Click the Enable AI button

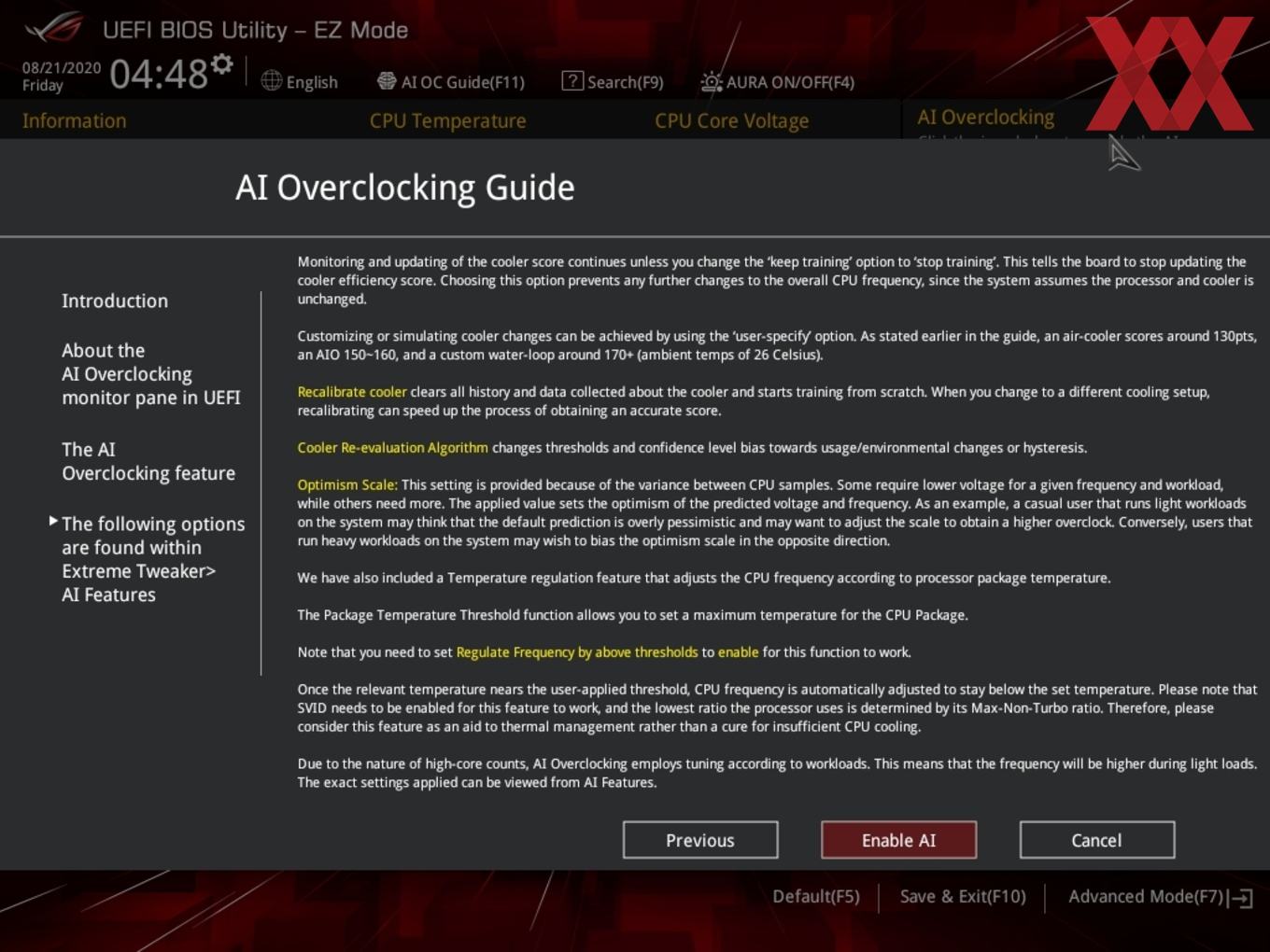[898, 840]
